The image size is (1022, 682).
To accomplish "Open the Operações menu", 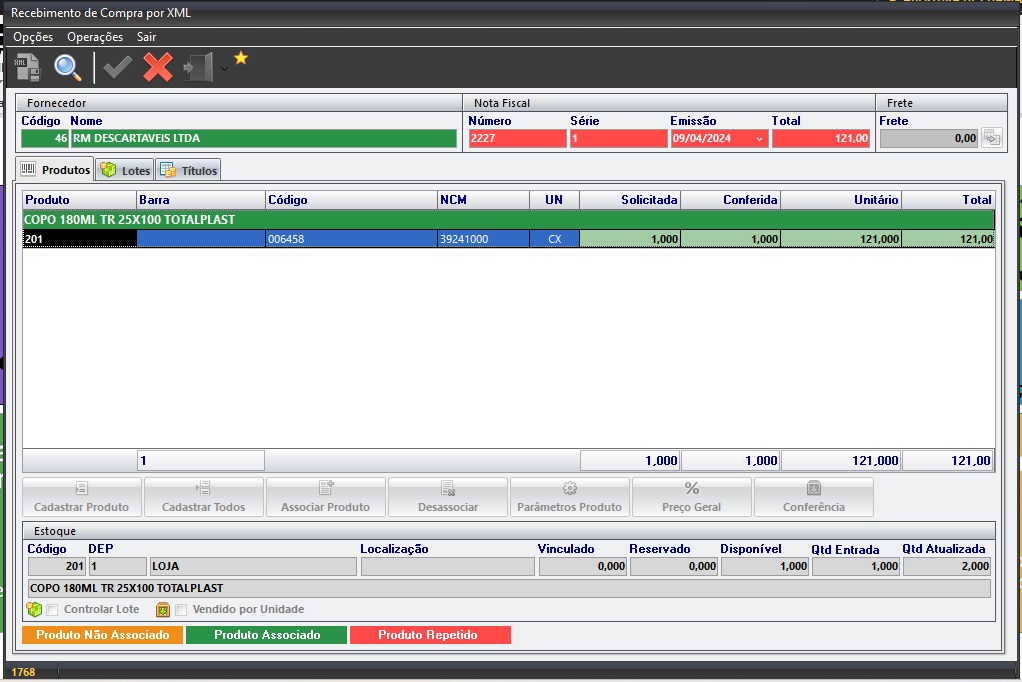I will pos(95,37).
